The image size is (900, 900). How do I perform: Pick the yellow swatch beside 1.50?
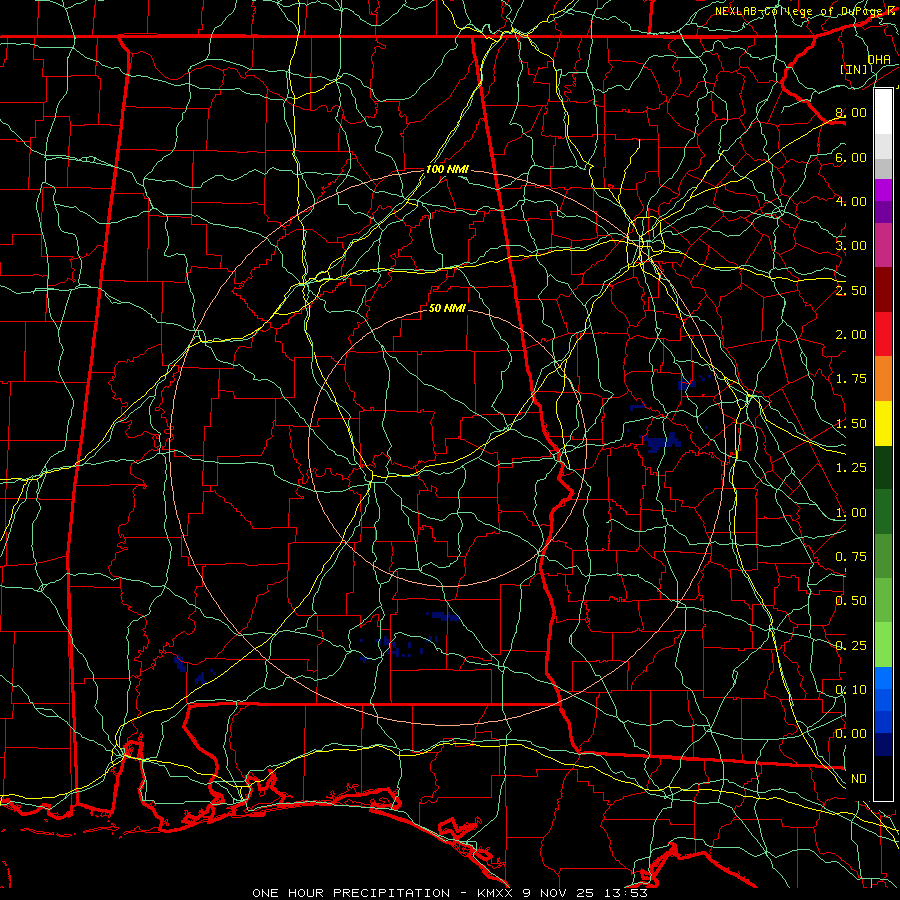(883, 423)
